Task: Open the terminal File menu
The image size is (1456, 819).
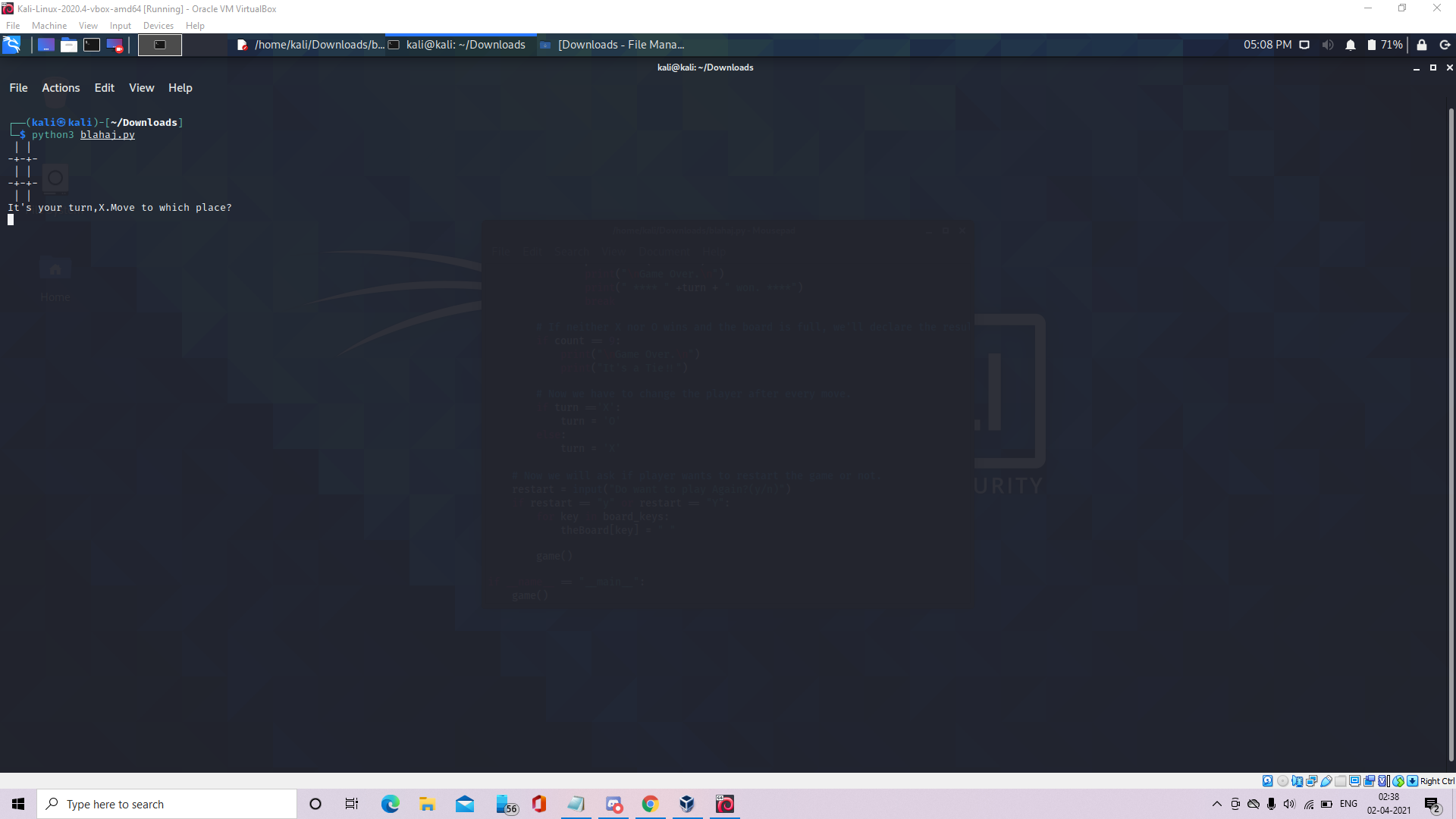Action: point(18,88)
